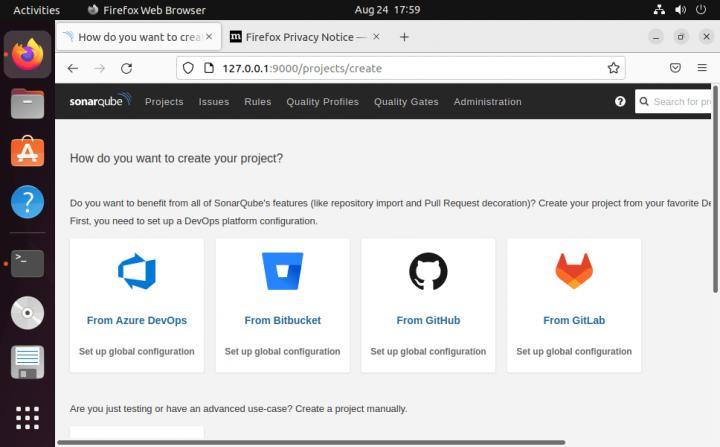The image size is (720, 447).
Task: Click the Bitbucket bucket logo
Action: (x=282, y=271)
